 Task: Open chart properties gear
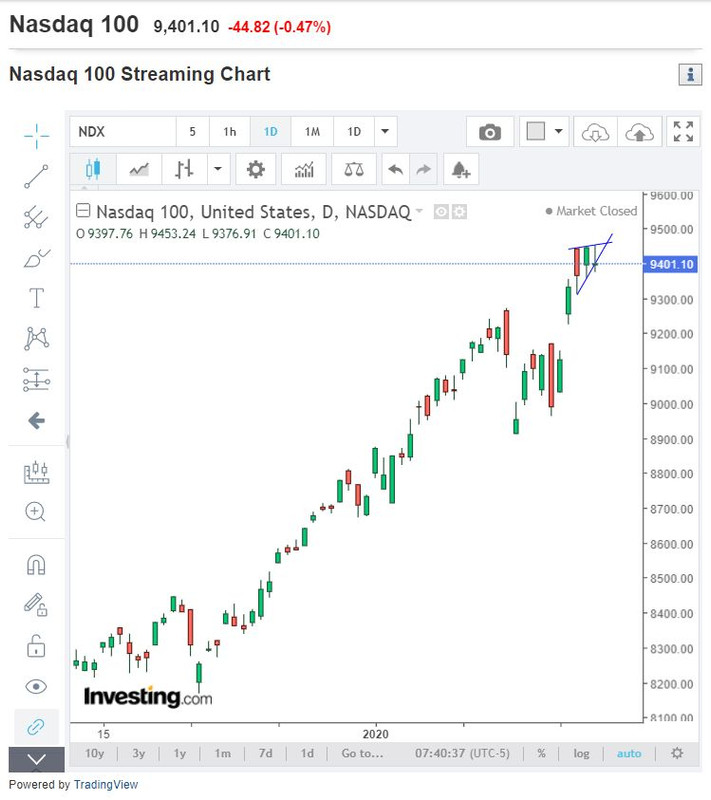click(x=256, y=169)
